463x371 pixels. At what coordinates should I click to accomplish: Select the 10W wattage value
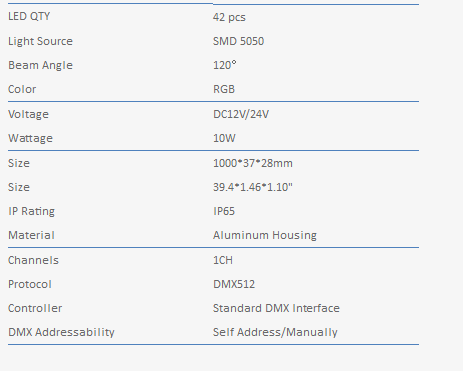[x=224, y=138]
